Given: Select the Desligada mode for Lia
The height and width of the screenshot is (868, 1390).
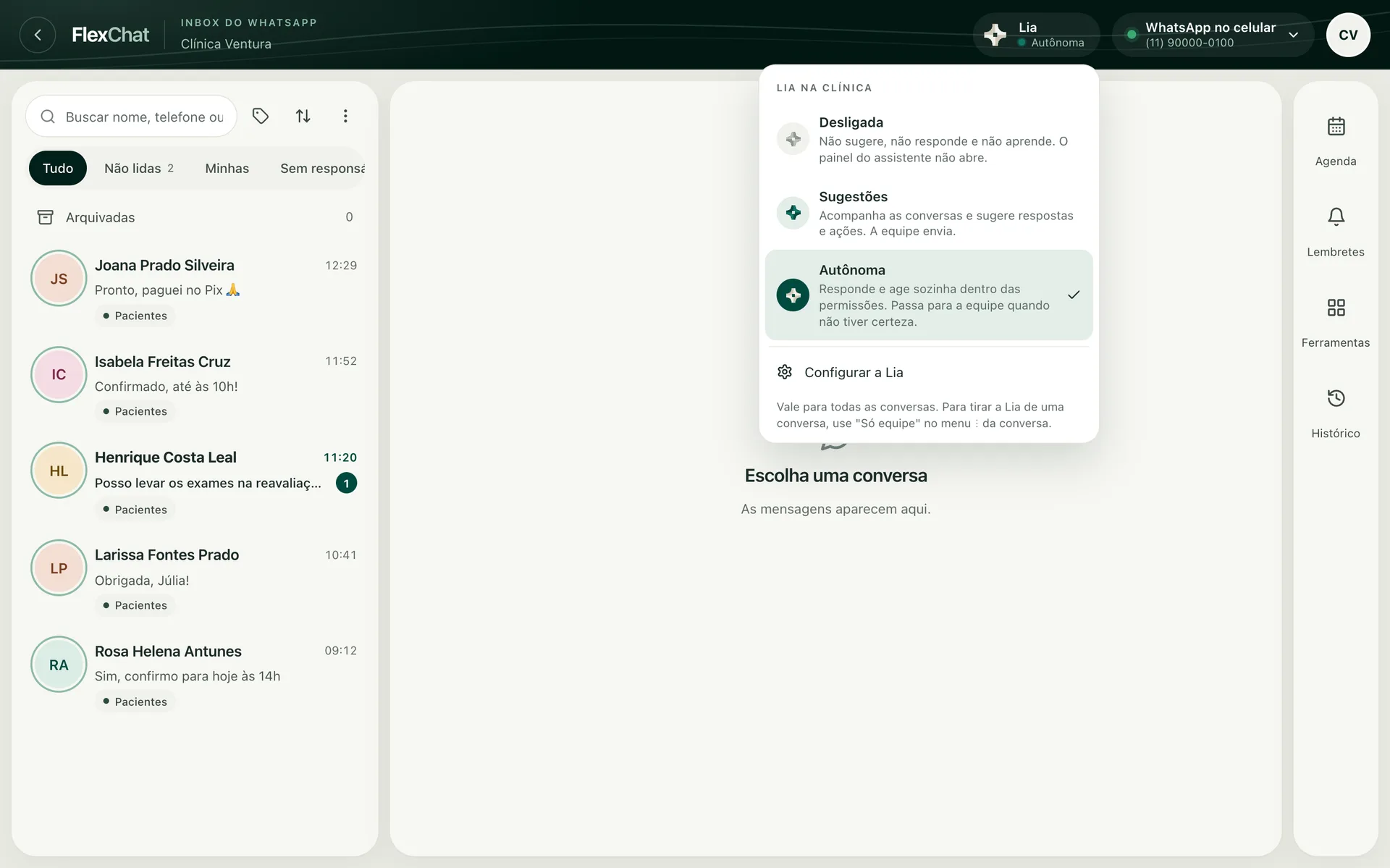Looking at the screenshot, I should point(929,139).
